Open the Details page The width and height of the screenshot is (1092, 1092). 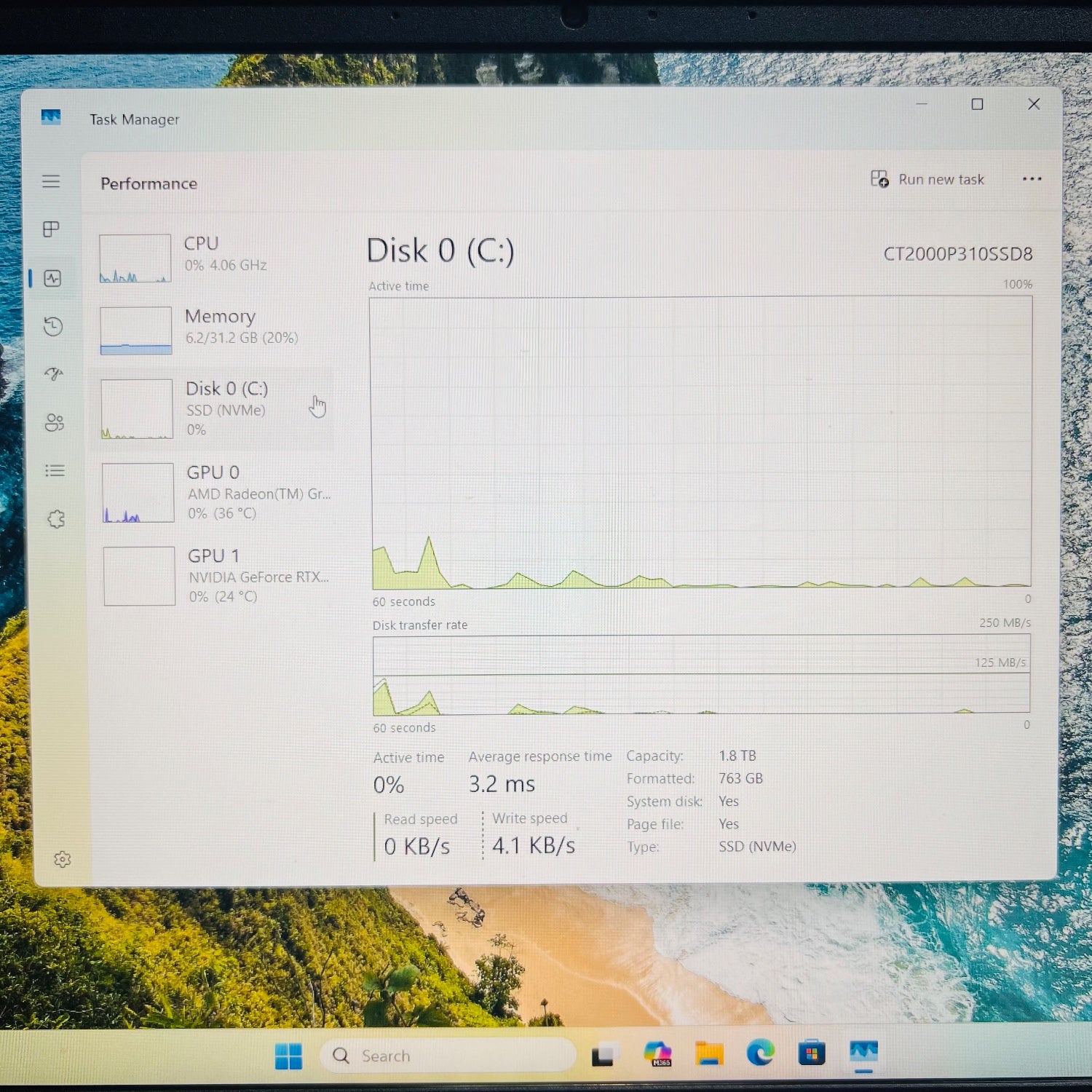pos(52,471)
